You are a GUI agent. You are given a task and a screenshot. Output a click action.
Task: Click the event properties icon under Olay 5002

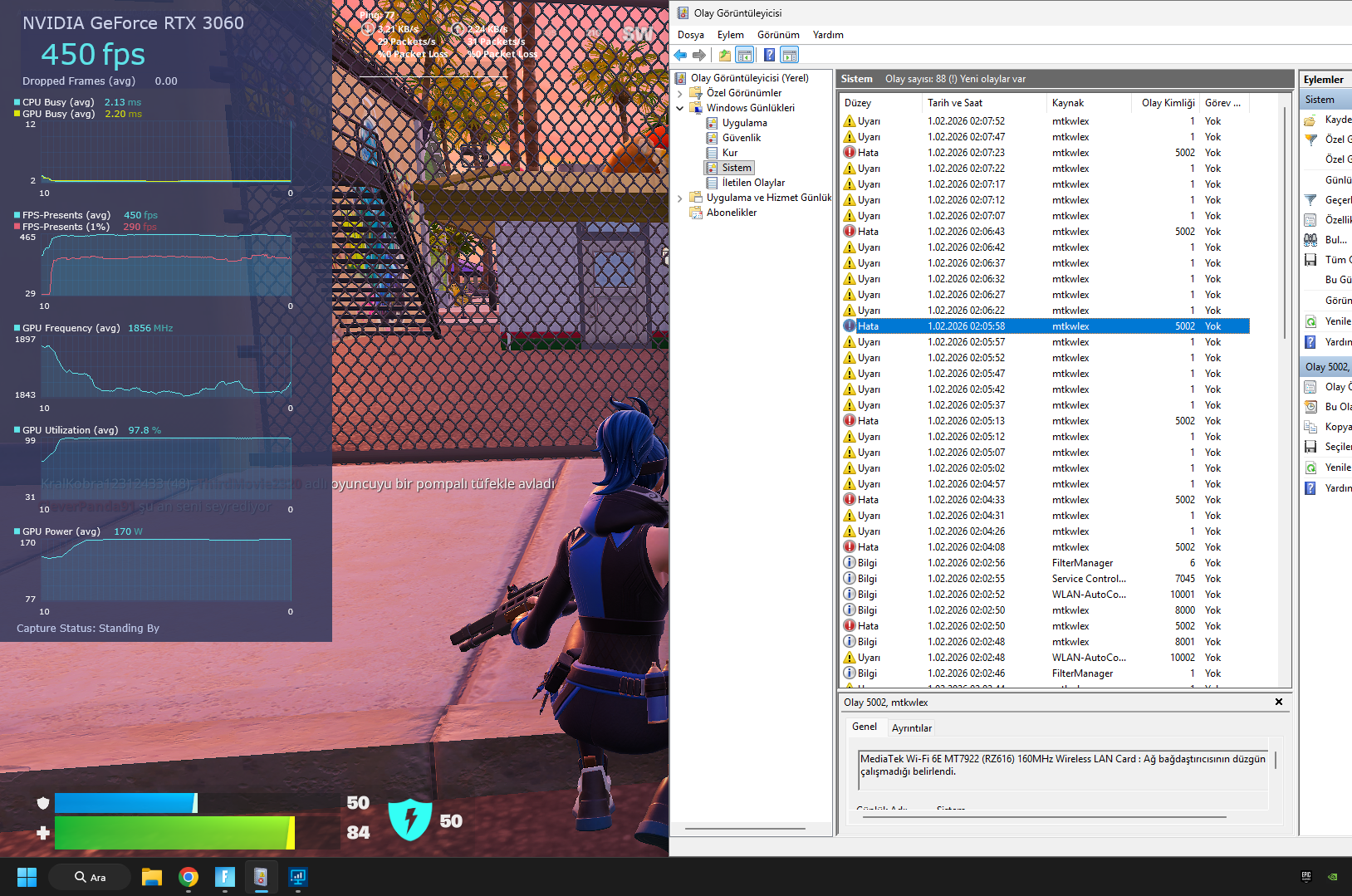tap(1310, 387)
